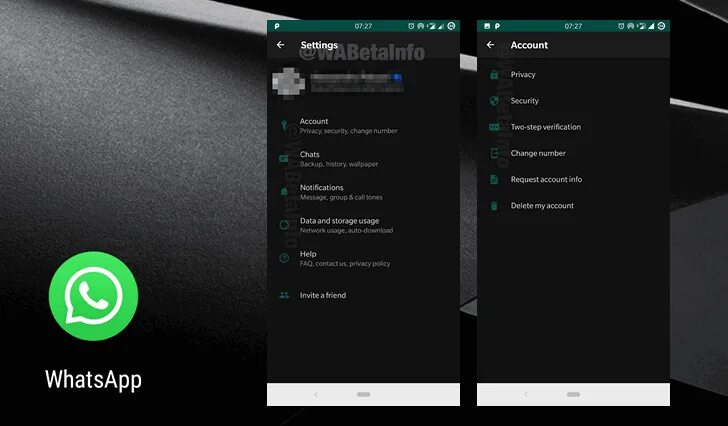The width and height of the screenshot is (728, 426).
Task: Click the battery icon in Settings status bar
Action: coord(451,26)
